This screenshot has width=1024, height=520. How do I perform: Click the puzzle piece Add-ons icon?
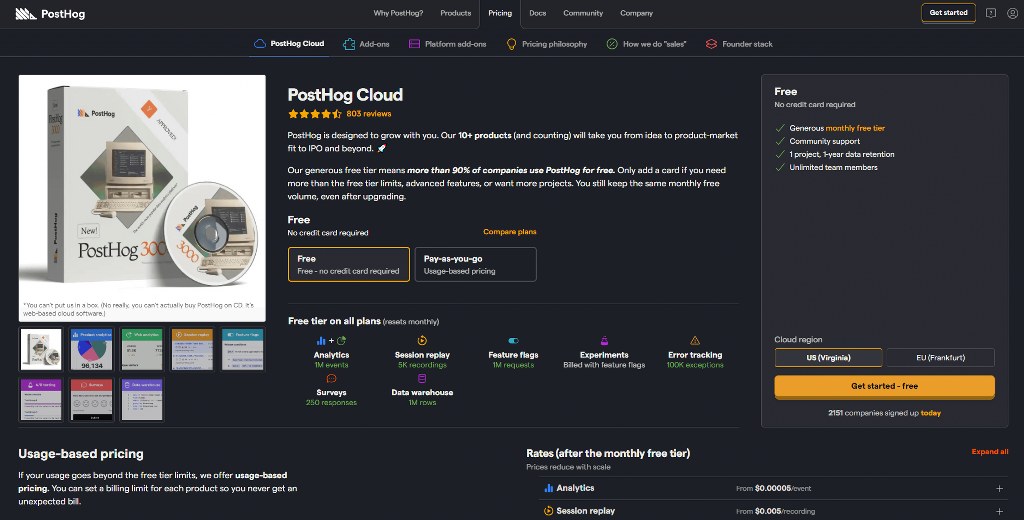(349, 44)
